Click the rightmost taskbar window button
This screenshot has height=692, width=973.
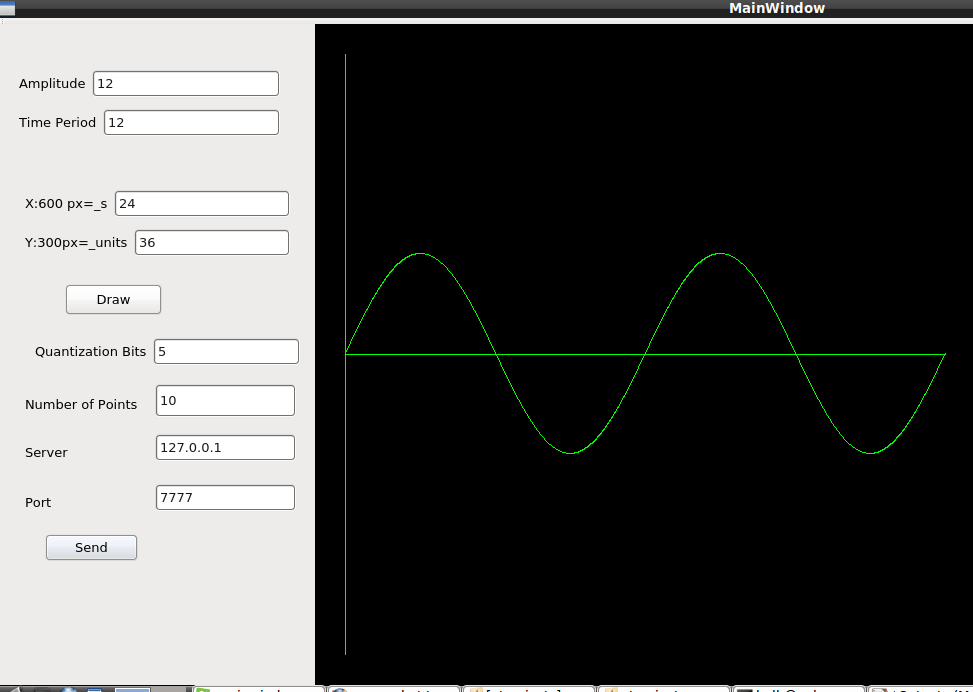(920, 688)
